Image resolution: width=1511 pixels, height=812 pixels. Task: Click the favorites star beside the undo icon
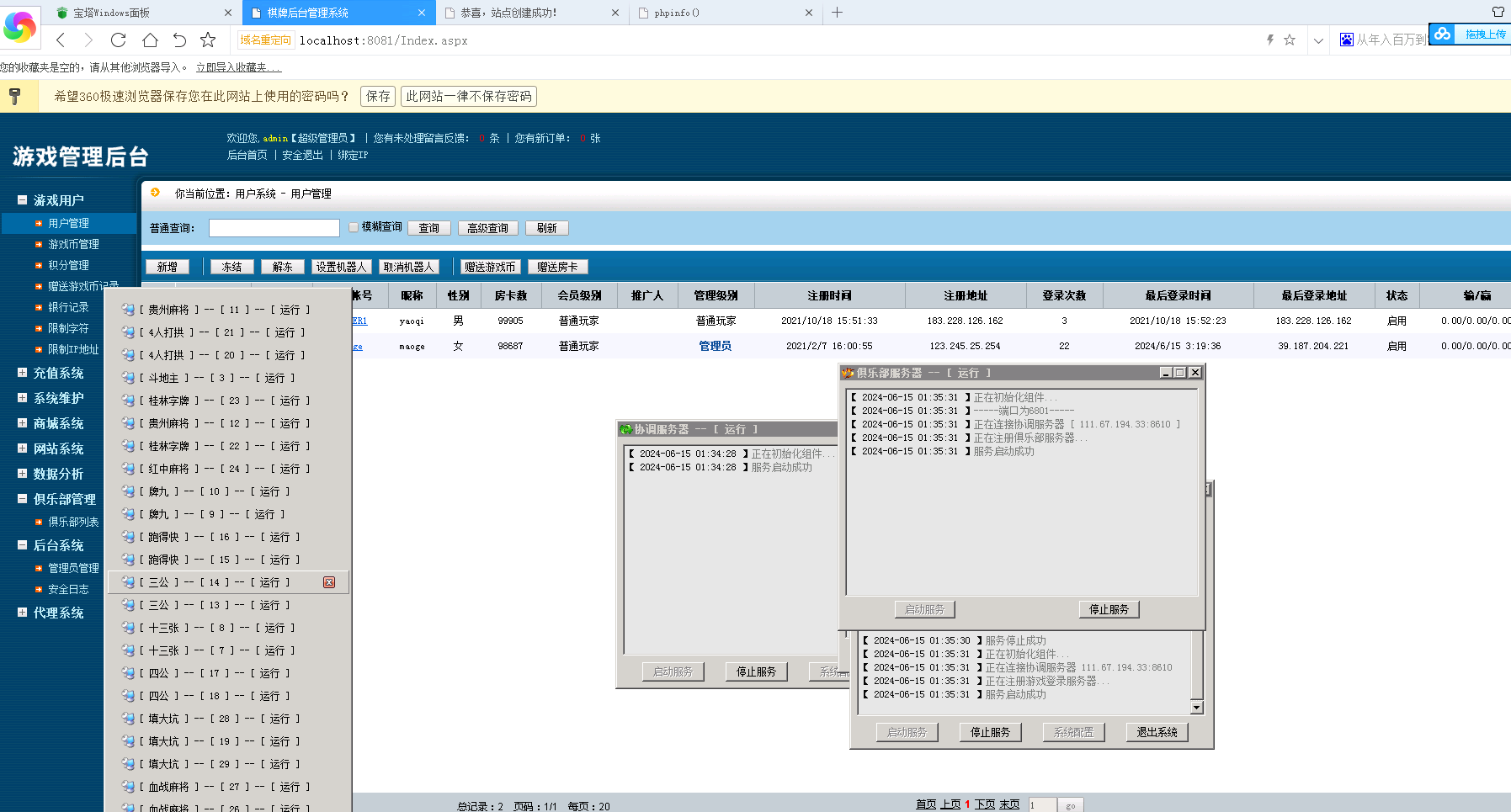[x=208, y=40]
